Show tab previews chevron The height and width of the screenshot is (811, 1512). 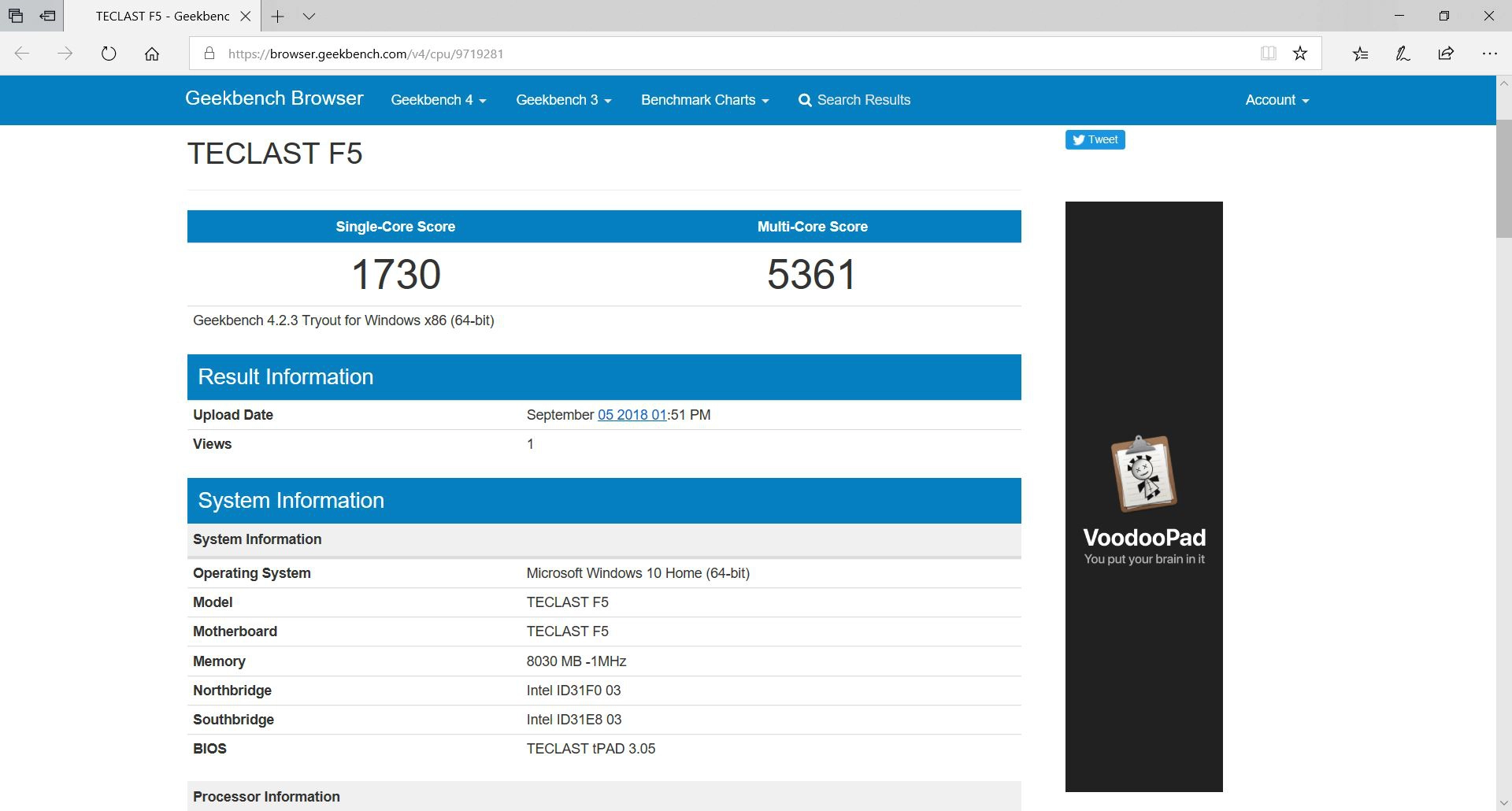[309, 16]
